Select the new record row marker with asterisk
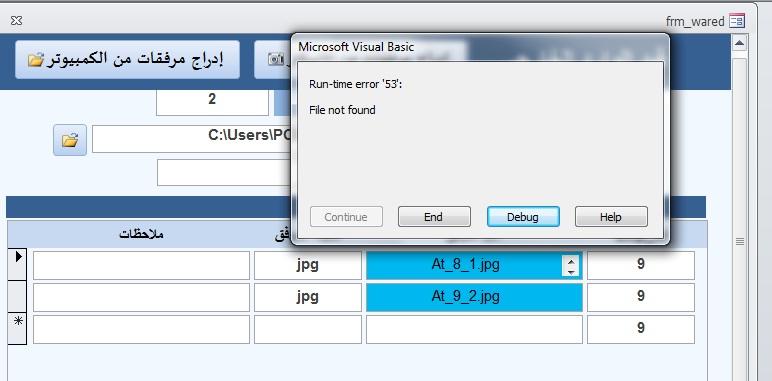 point(18,329)
